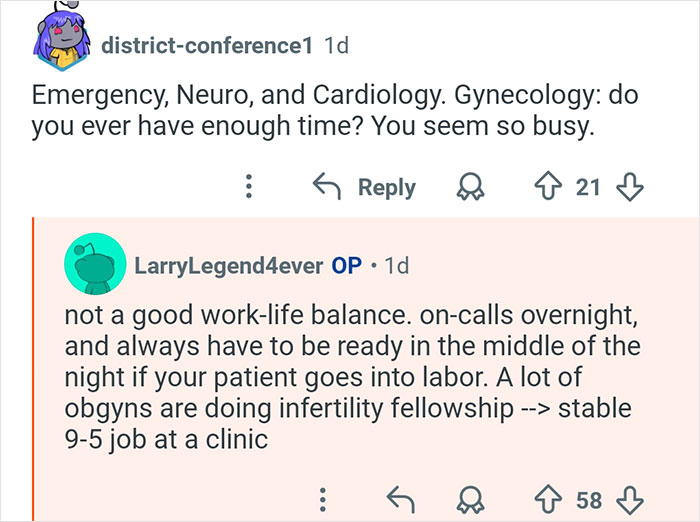This screenshot has width=700, height=522.
Task: Open options menu on district-conference1's comment
Action: [251, 187]
